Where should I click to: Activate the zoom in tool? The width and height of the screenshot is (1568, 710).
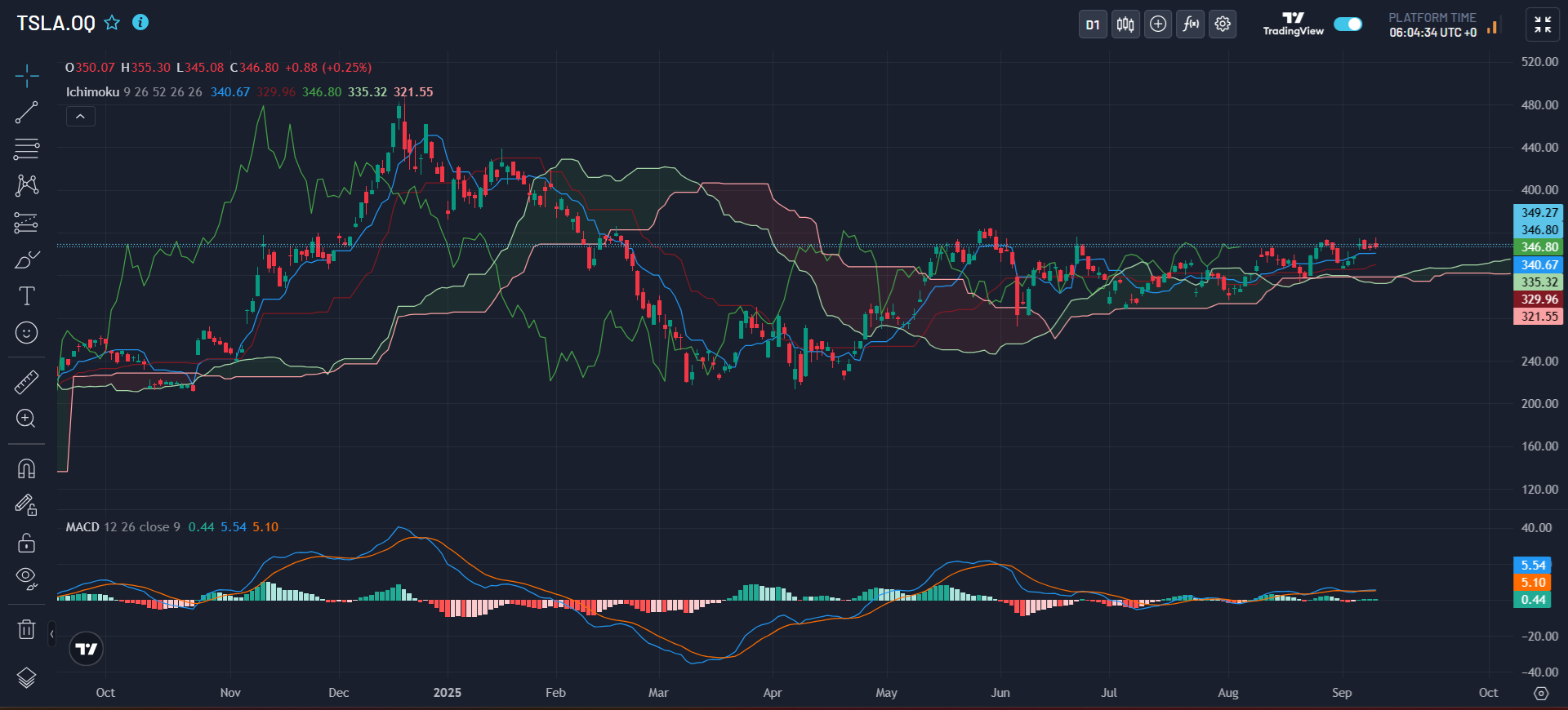click(26, 419)
